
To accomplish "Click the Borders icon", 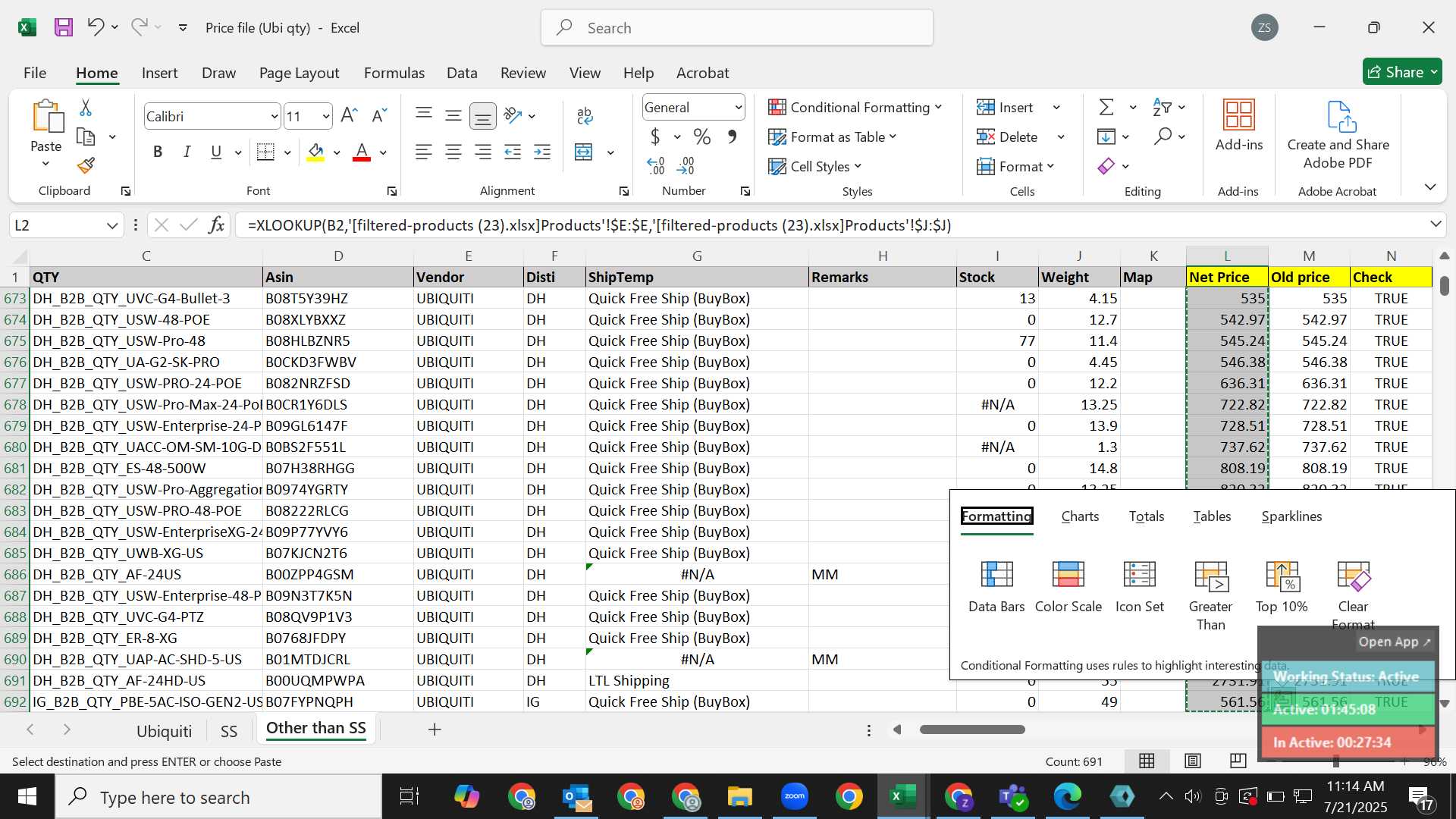I will click(x=265, y=152).
